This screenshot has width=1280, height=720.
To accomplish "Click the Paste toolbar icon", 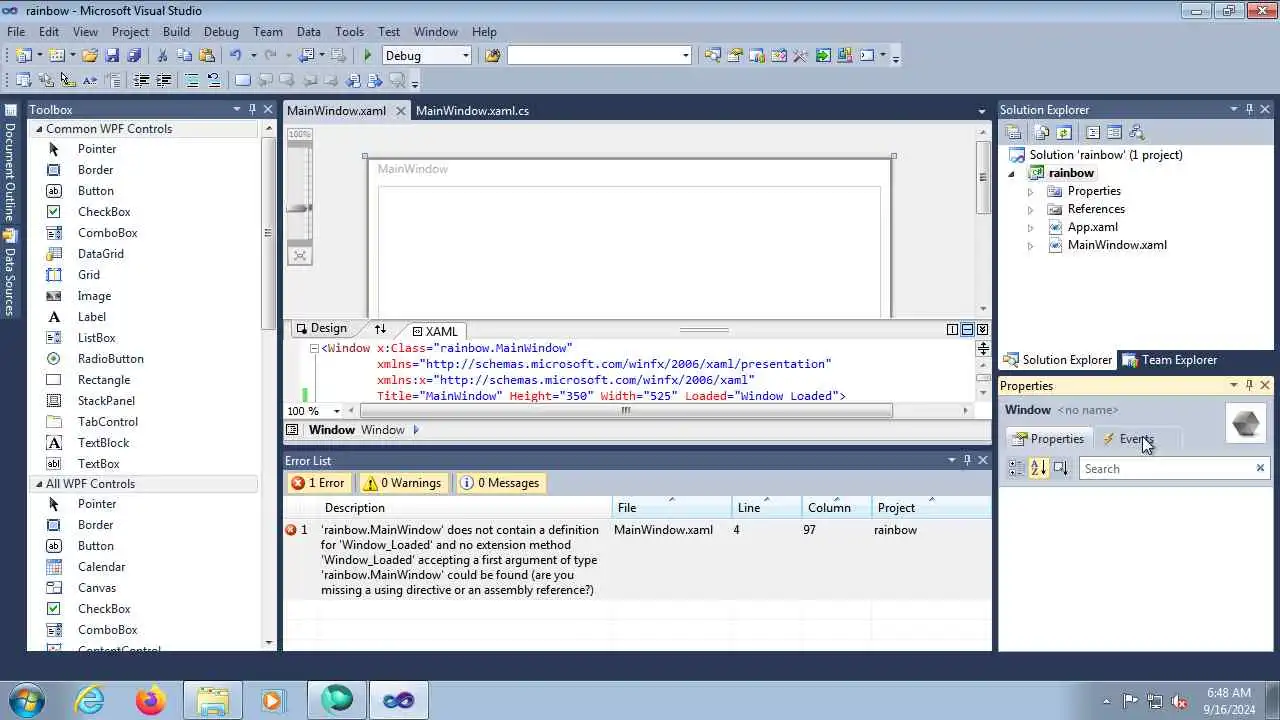I will click(207, 56).
